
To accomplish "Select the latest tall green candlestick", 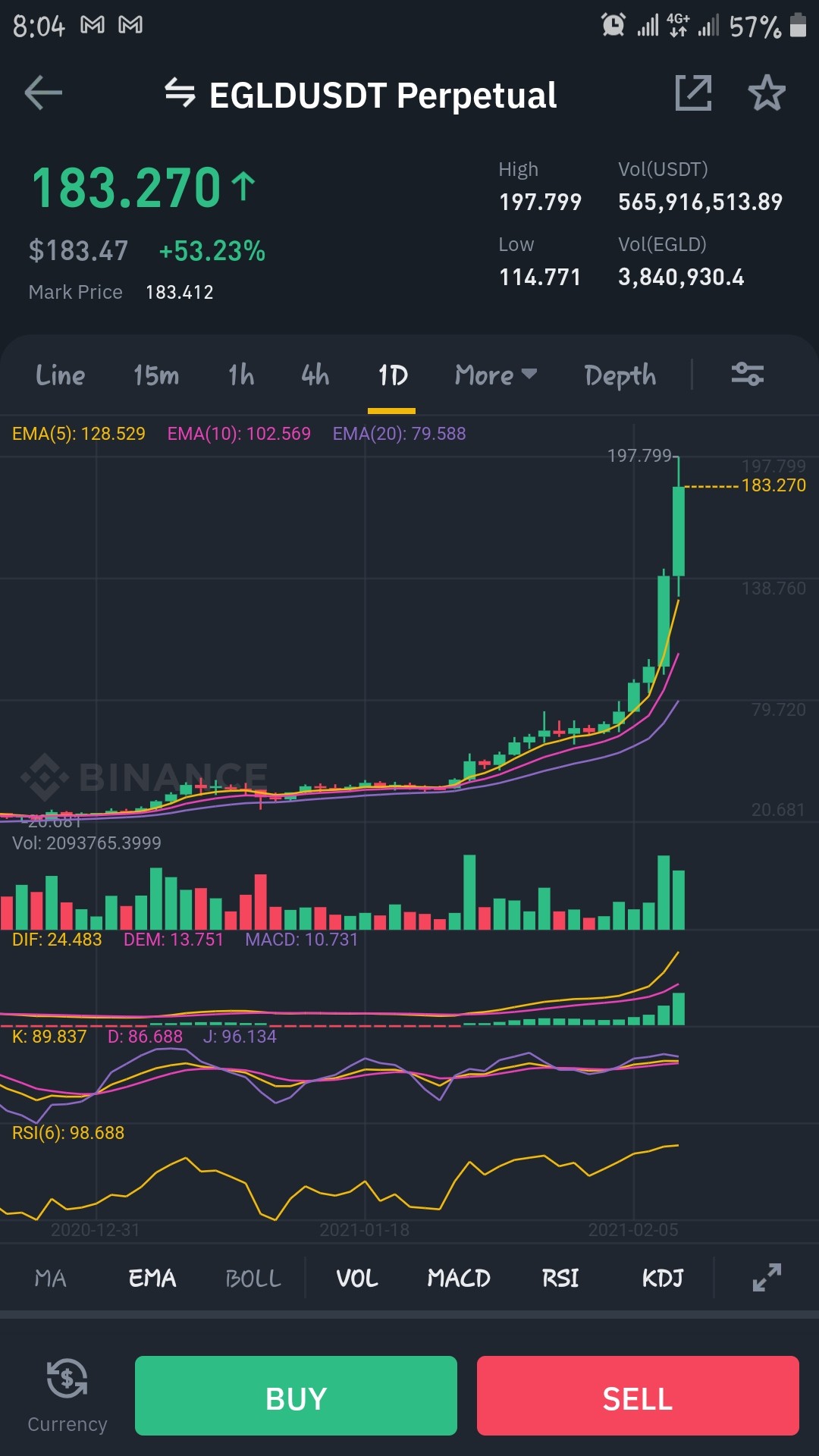I will pyautogui.click(x=679, y=531).
